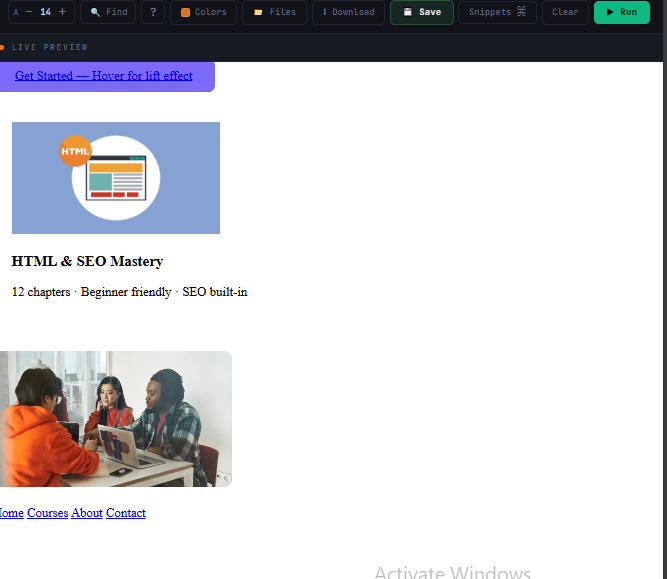Select the HTML & SEO Mastery heading
This screenshot has height=579, width=667.
click(87, 261)
